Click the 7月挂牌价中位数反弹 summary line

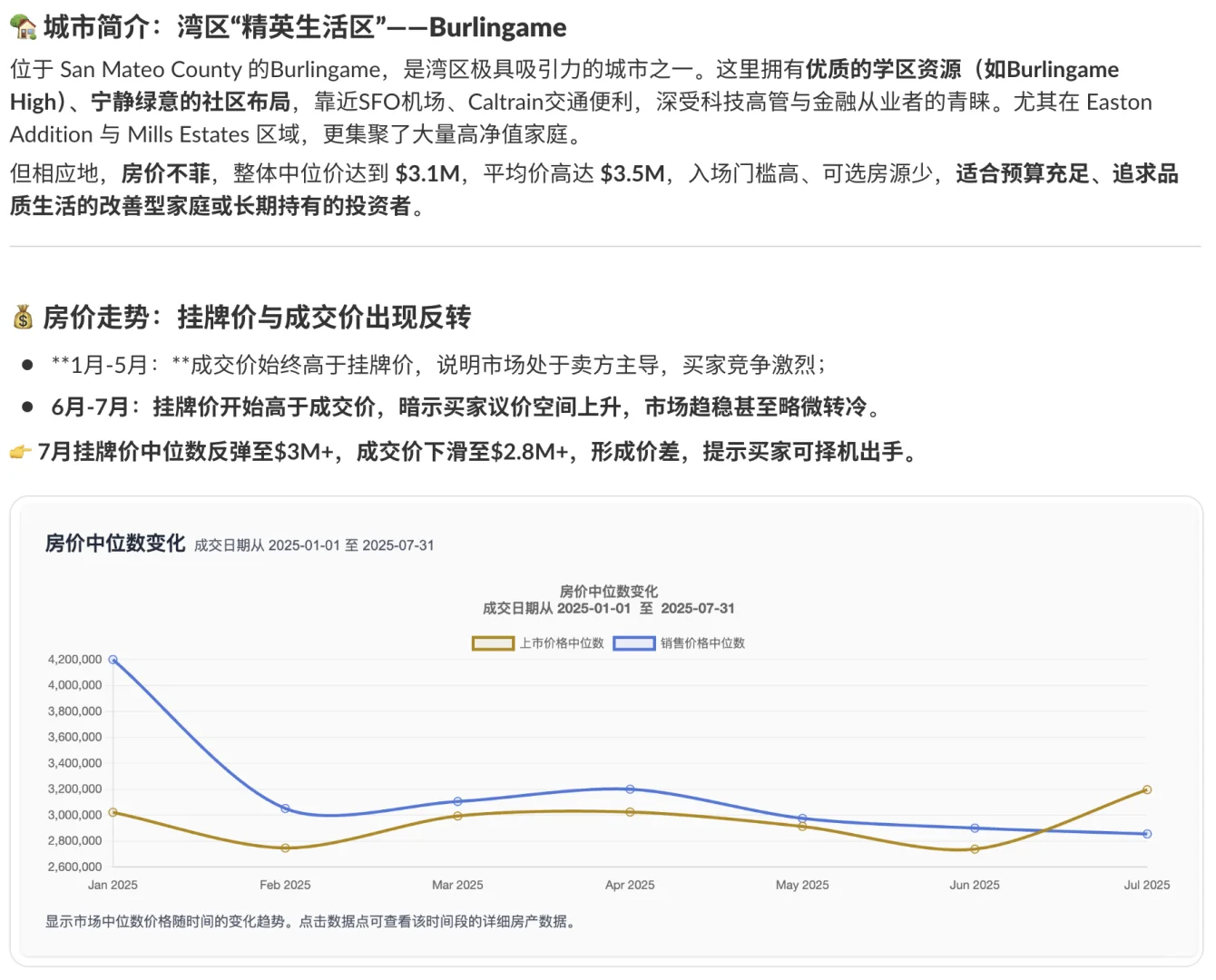[x=478, y=451]
